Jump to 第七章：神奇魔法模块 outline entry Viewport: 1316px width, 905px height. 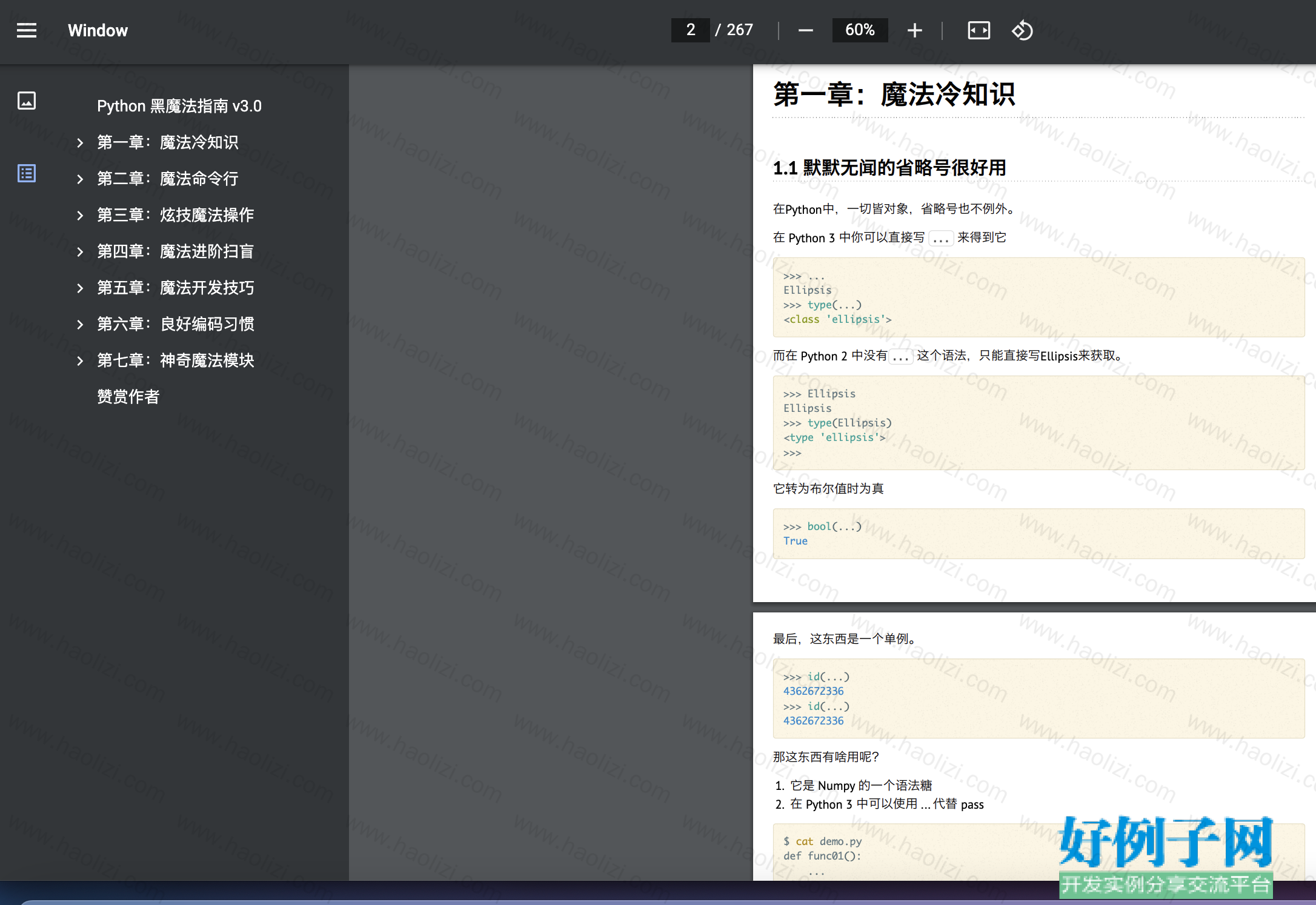coord(176,360)
